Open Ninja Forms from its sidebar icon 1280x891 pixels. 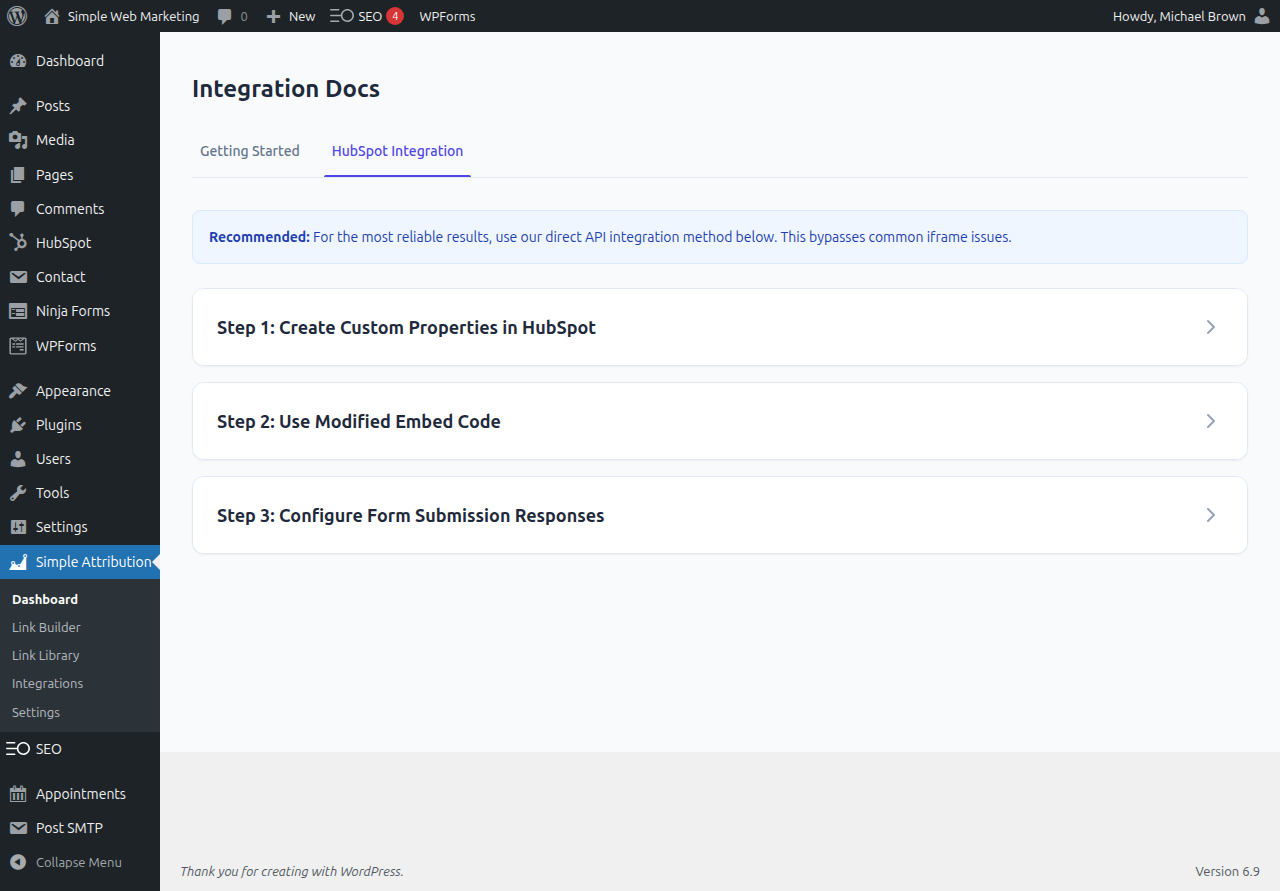coord(16,310)
